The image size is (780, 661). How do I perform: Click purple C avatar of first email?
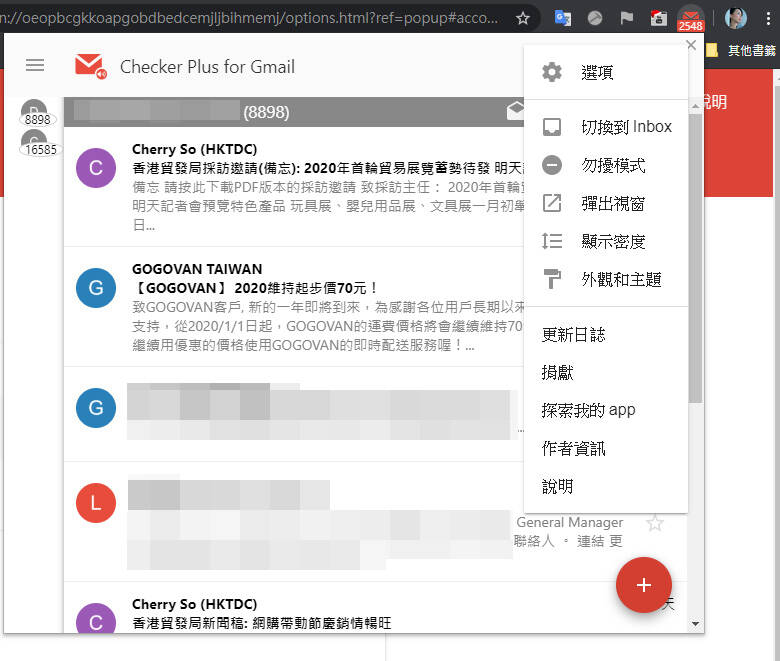point(96,168)
